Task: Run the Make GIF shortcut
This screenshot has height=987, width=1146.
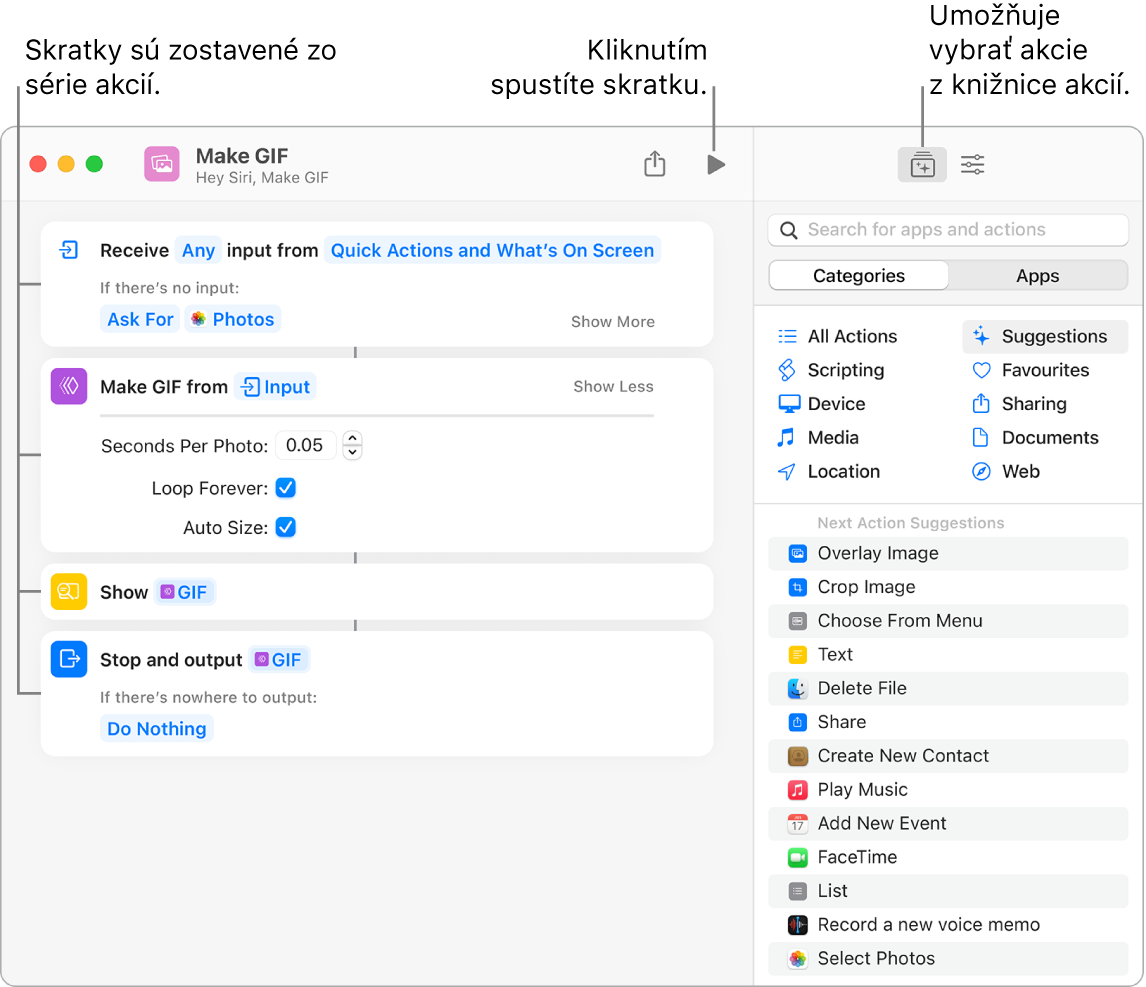Action: tap(715, 165)
